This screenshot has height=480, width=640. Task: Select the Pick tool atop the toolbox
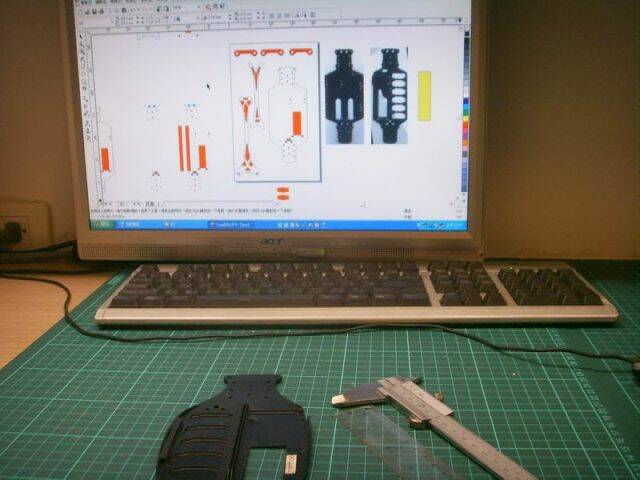[x=82, y=37]
